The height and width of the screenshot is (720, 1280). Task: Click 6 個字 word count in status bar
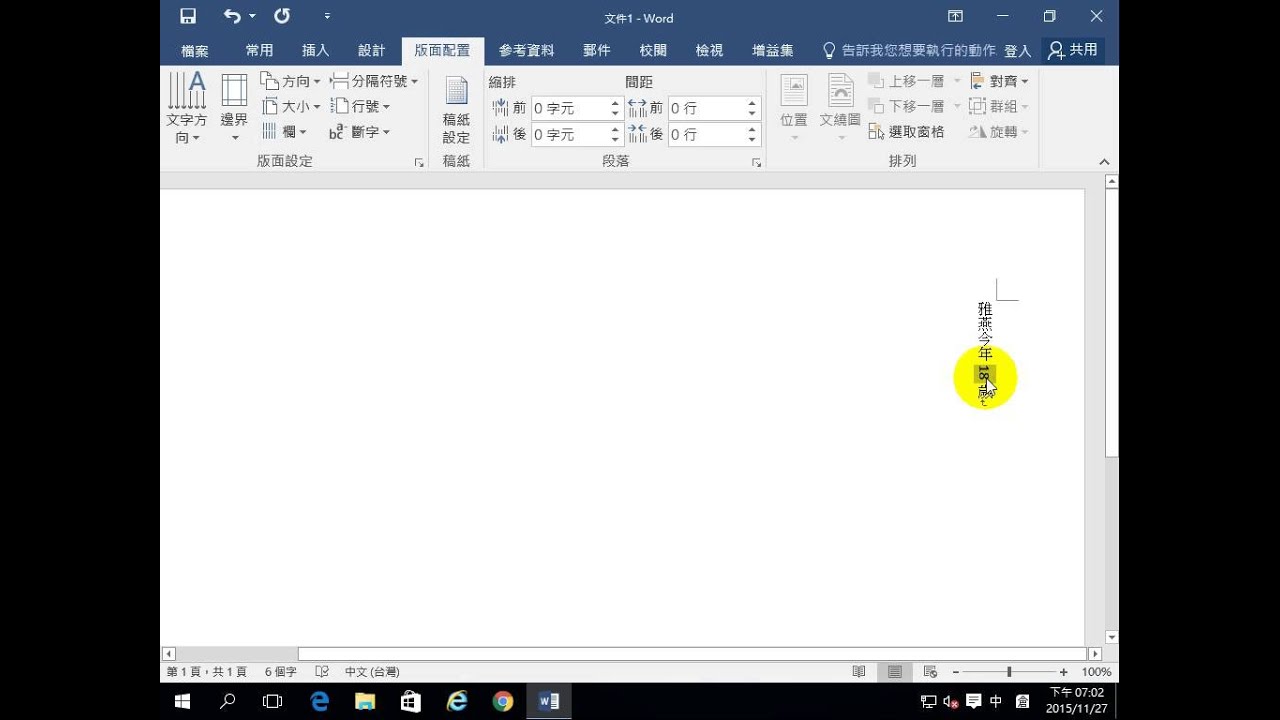click(x=281, y=672)
